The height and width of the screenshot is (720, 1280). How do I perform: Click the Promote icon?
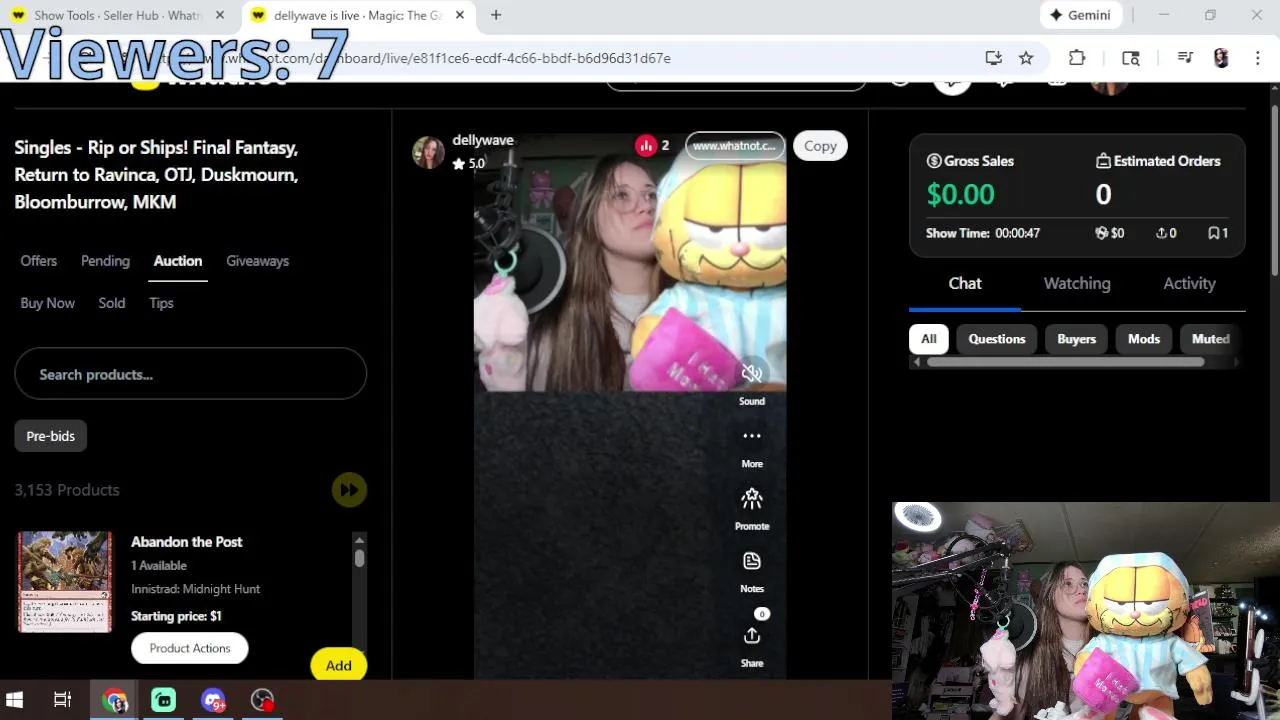point(752,498)
